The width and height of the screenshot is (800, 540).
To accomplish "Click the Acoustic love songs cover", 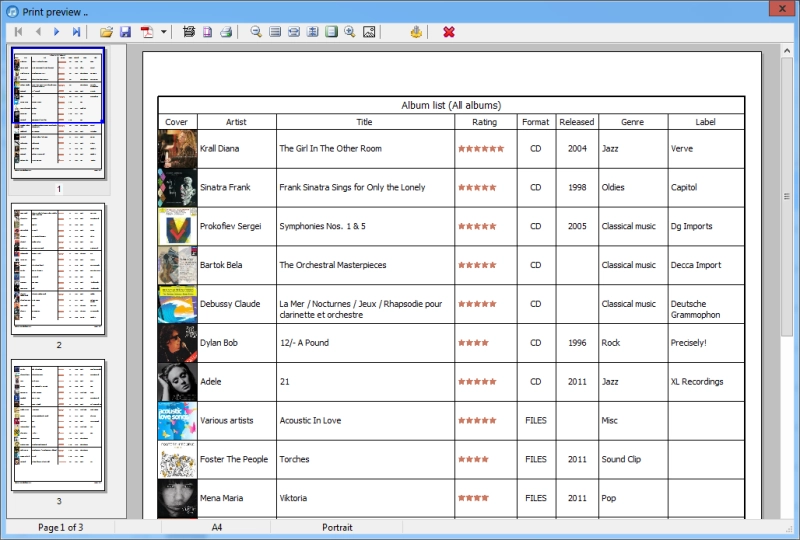I will tap(177, 421).
